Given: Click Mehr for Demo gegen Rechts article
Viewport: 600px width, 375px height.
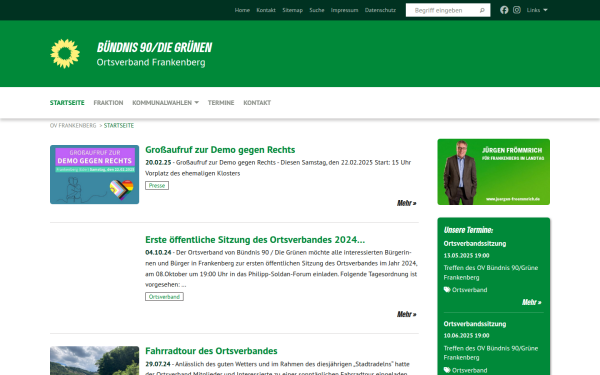Looking at the screenshot, I should (x=407, y=203).
